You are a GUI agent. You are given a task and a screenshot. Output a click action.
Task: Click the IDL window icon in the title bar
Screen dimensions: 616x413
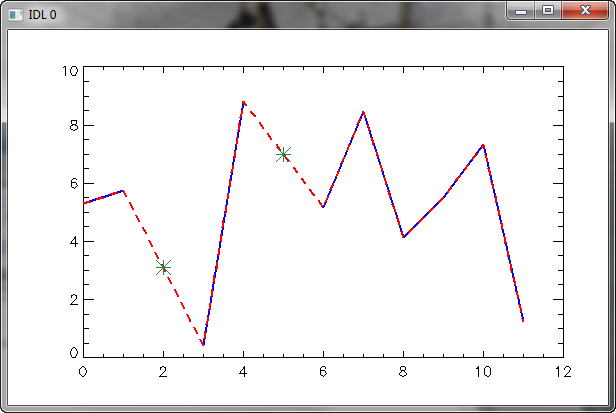click(16, 15)
